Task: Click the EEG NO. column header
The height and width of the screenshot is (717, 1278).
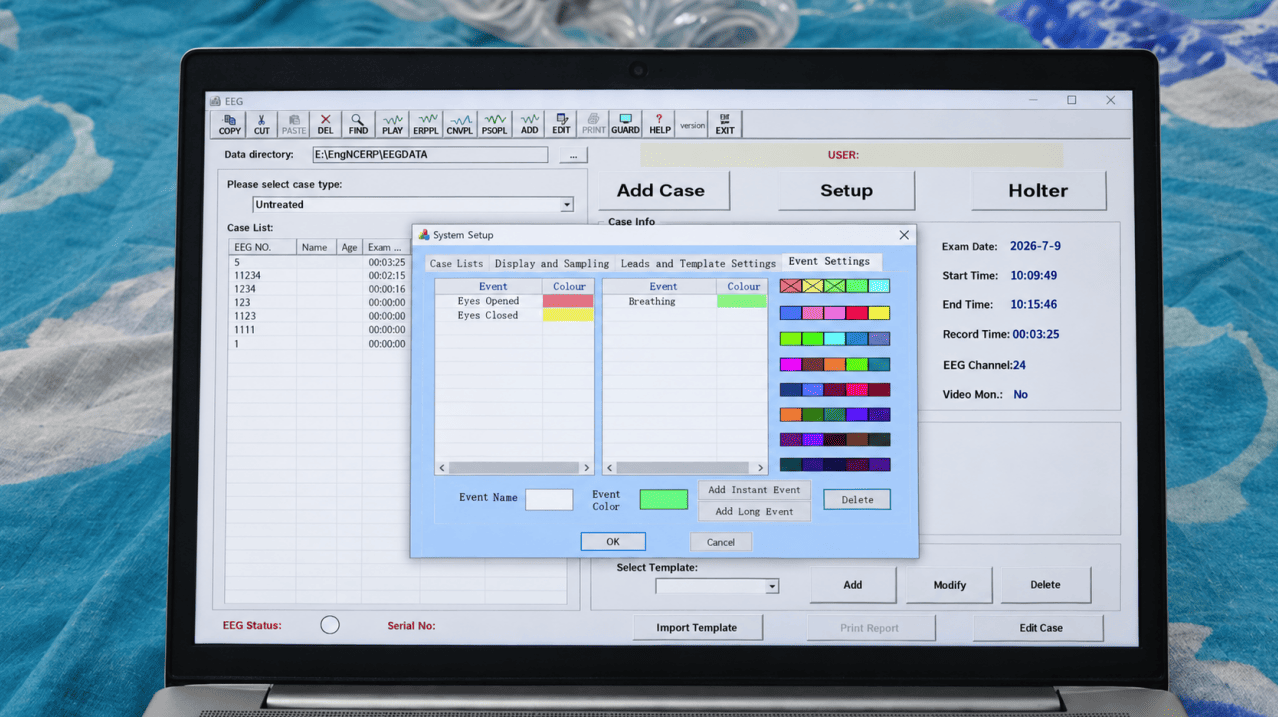Action: click(x=262, y=247)
